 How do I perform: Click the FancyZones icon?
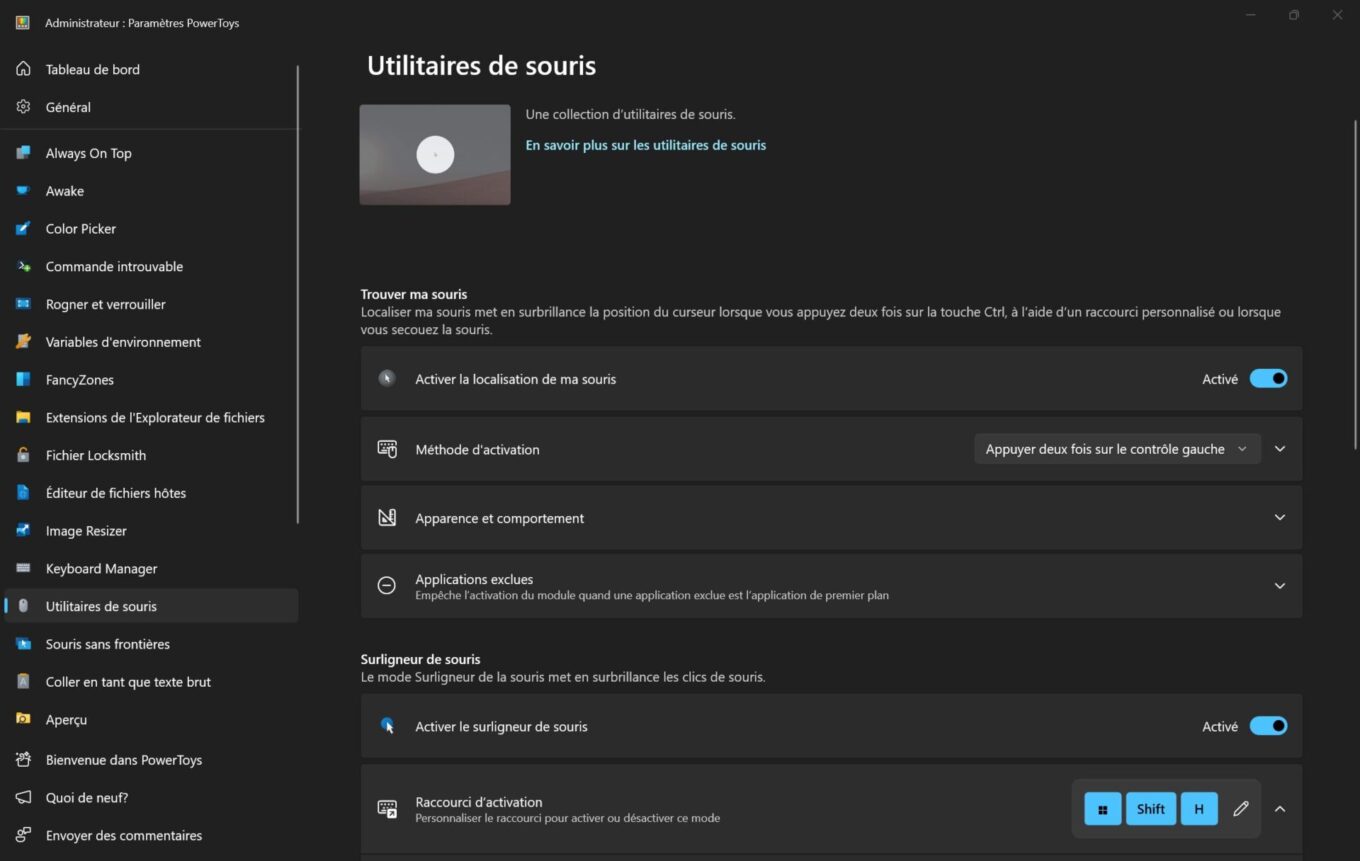(x=23, y=380)
